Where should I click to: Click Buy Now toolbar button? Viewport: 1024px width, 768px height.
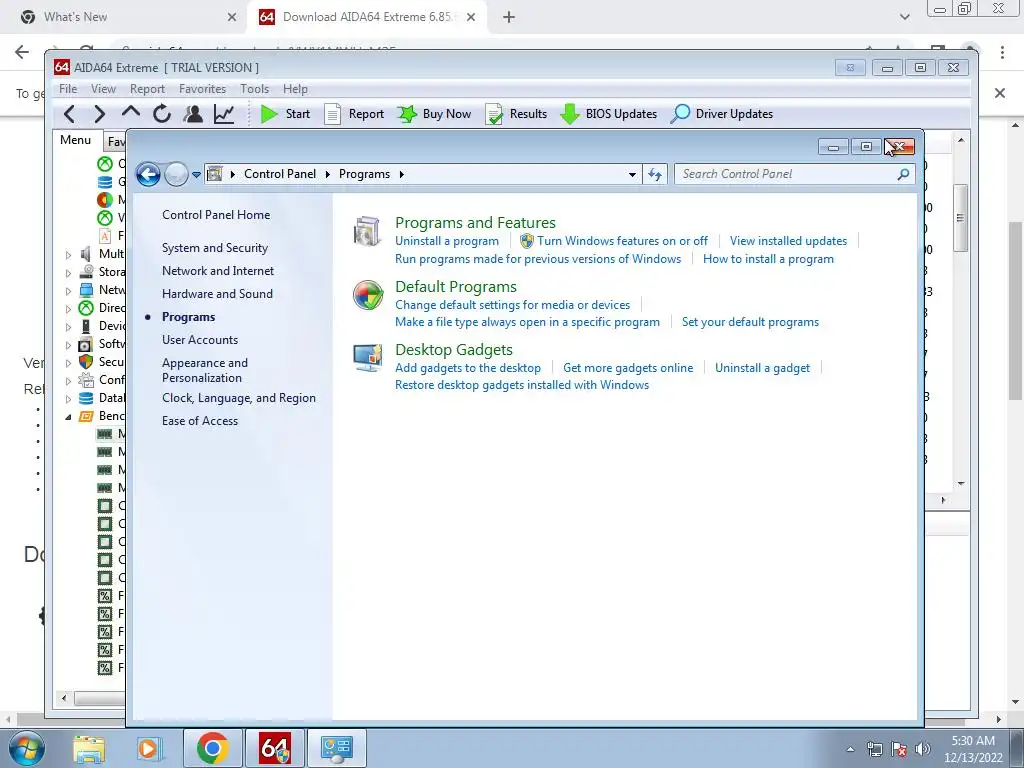pos(434,114)
